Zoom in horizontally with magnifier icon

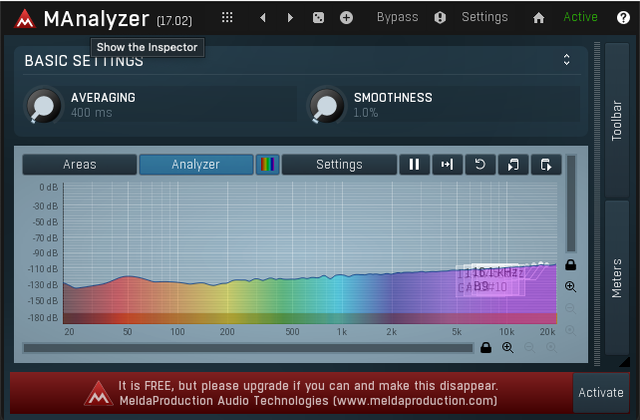(x=508, y=348)
